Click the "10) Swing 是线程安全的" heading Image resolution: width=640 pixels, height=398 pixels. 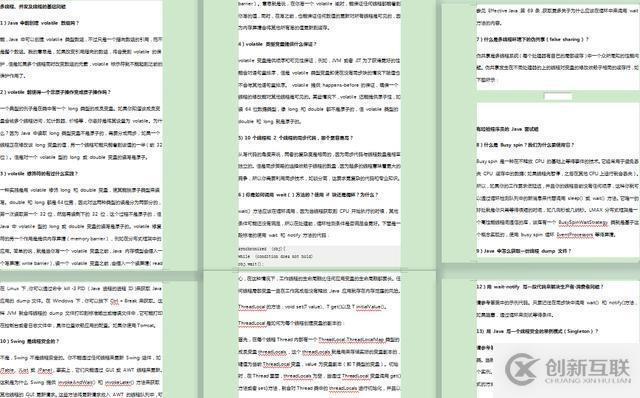[29, 341]
